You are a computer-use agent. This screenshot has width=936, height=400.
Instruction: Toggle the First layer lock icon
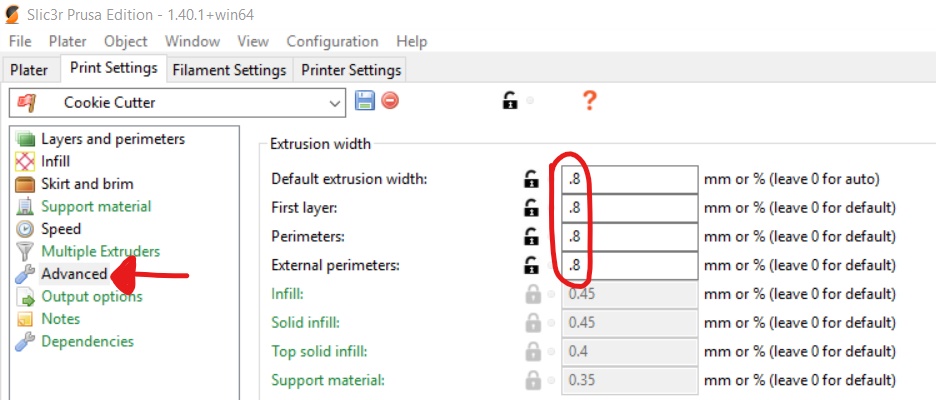[530, 209]
